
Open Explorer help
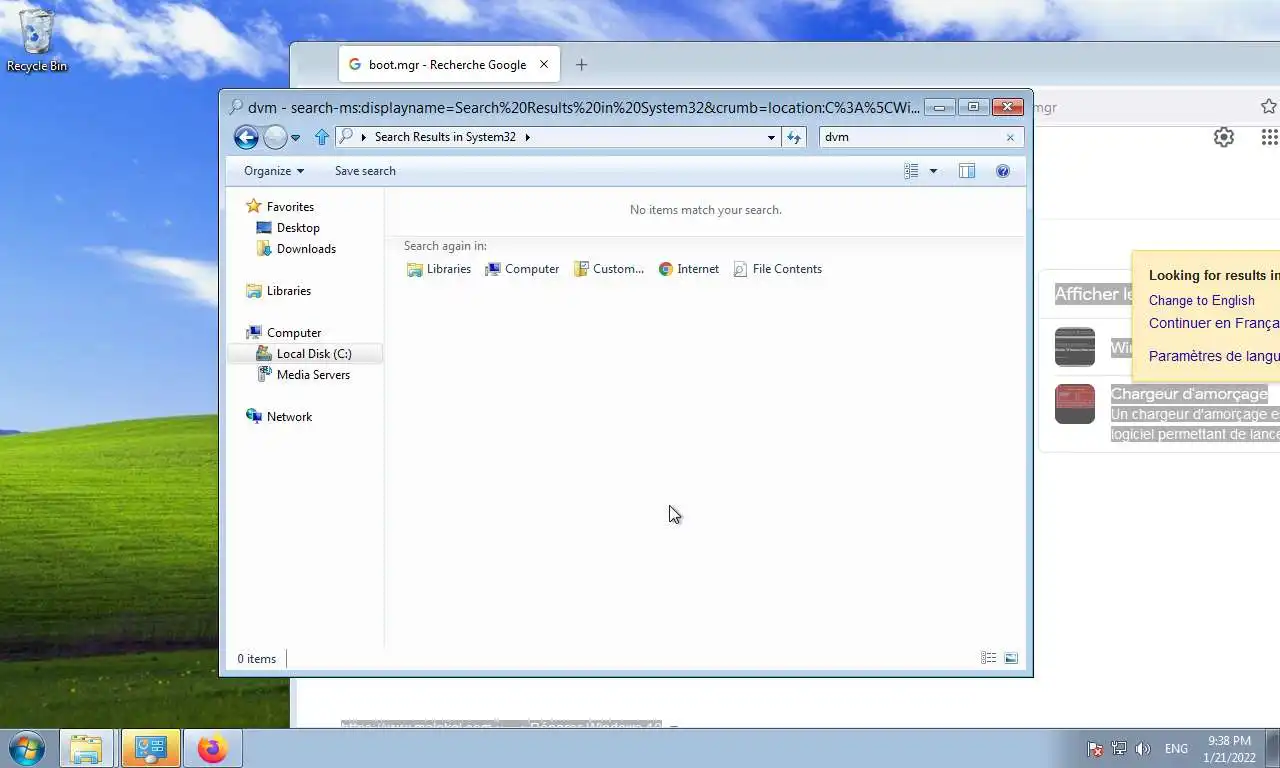(x=1003, y=171)
